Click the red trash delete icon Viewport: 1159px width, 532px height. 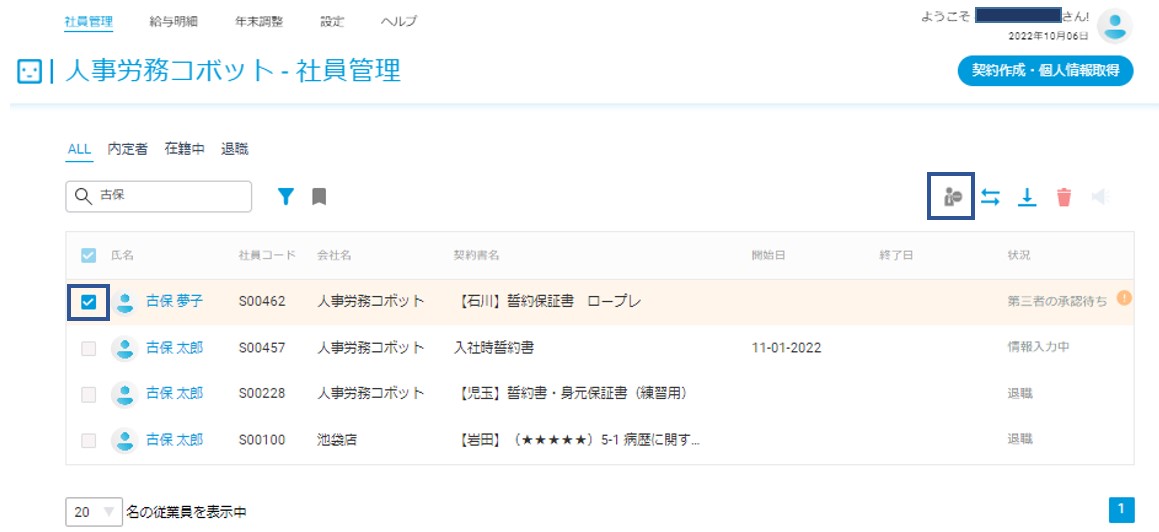point(1064,197)
